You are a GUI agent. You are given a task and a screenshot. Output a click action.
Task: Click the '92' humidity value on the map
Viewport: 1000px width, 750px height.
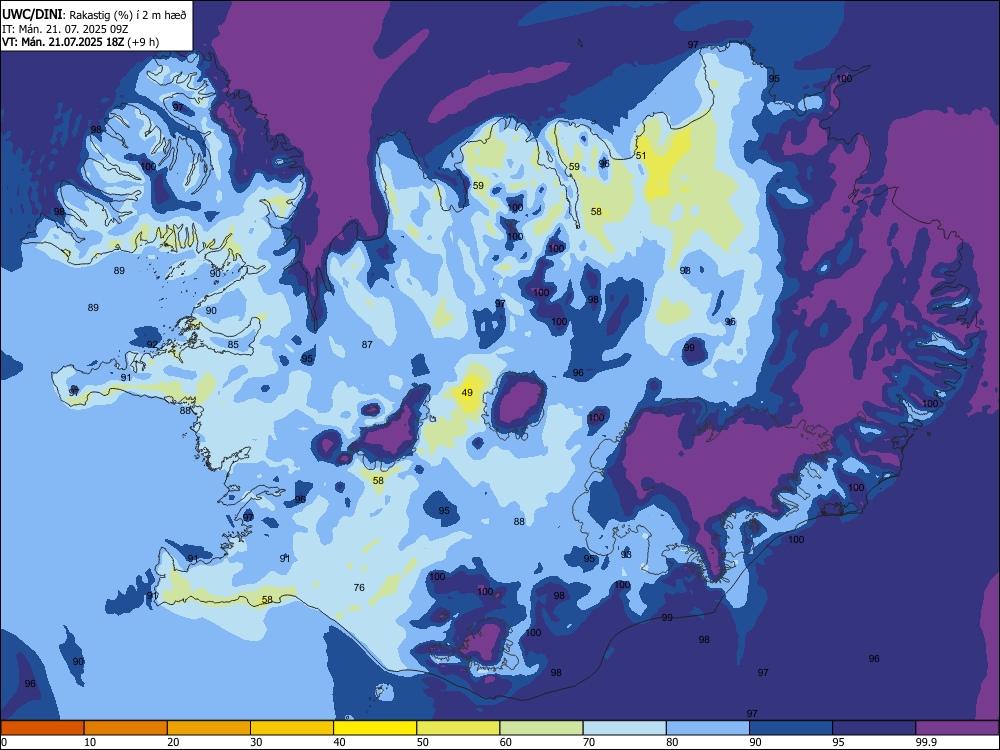click(152, 344)
